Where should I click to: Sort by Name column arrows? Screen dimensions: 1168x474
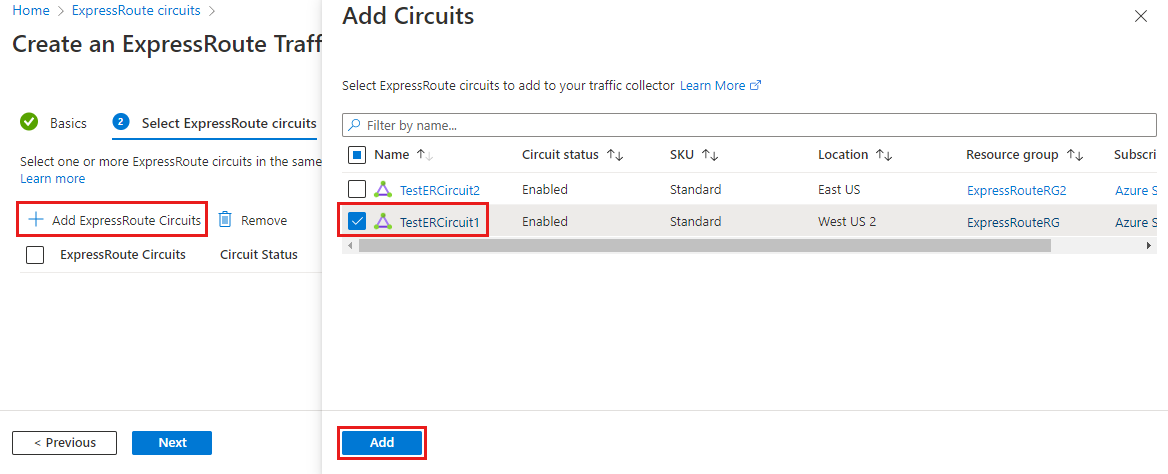[424, 155]
